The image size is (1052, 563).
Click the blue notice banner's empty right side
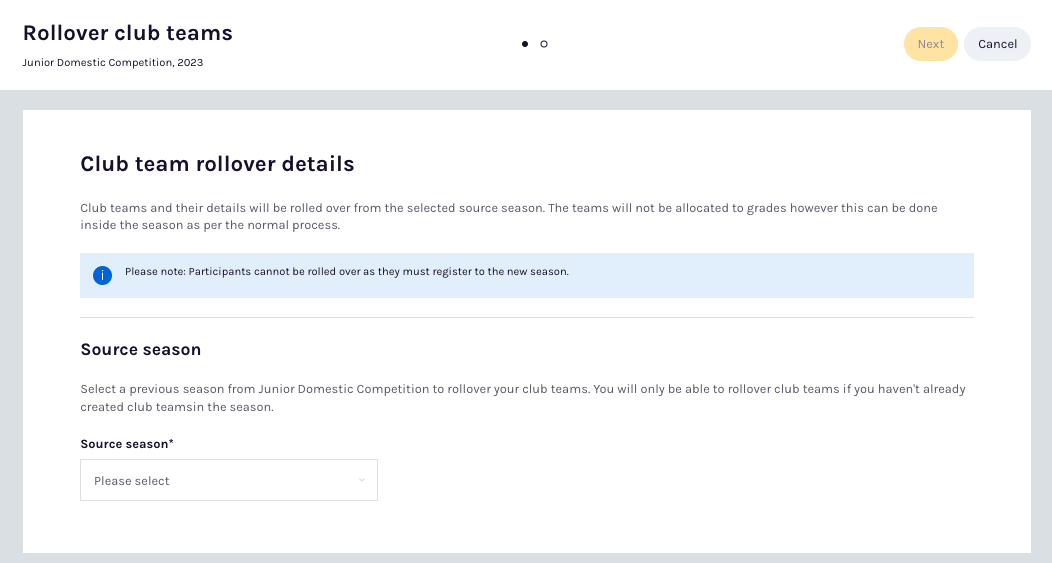pos(800,275)
